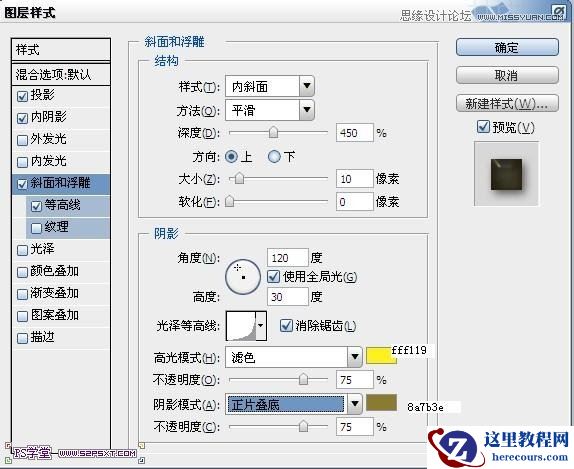Select 样式 at top of list
The width and height of the screenshot is (574, 469).
coord(61,49)
